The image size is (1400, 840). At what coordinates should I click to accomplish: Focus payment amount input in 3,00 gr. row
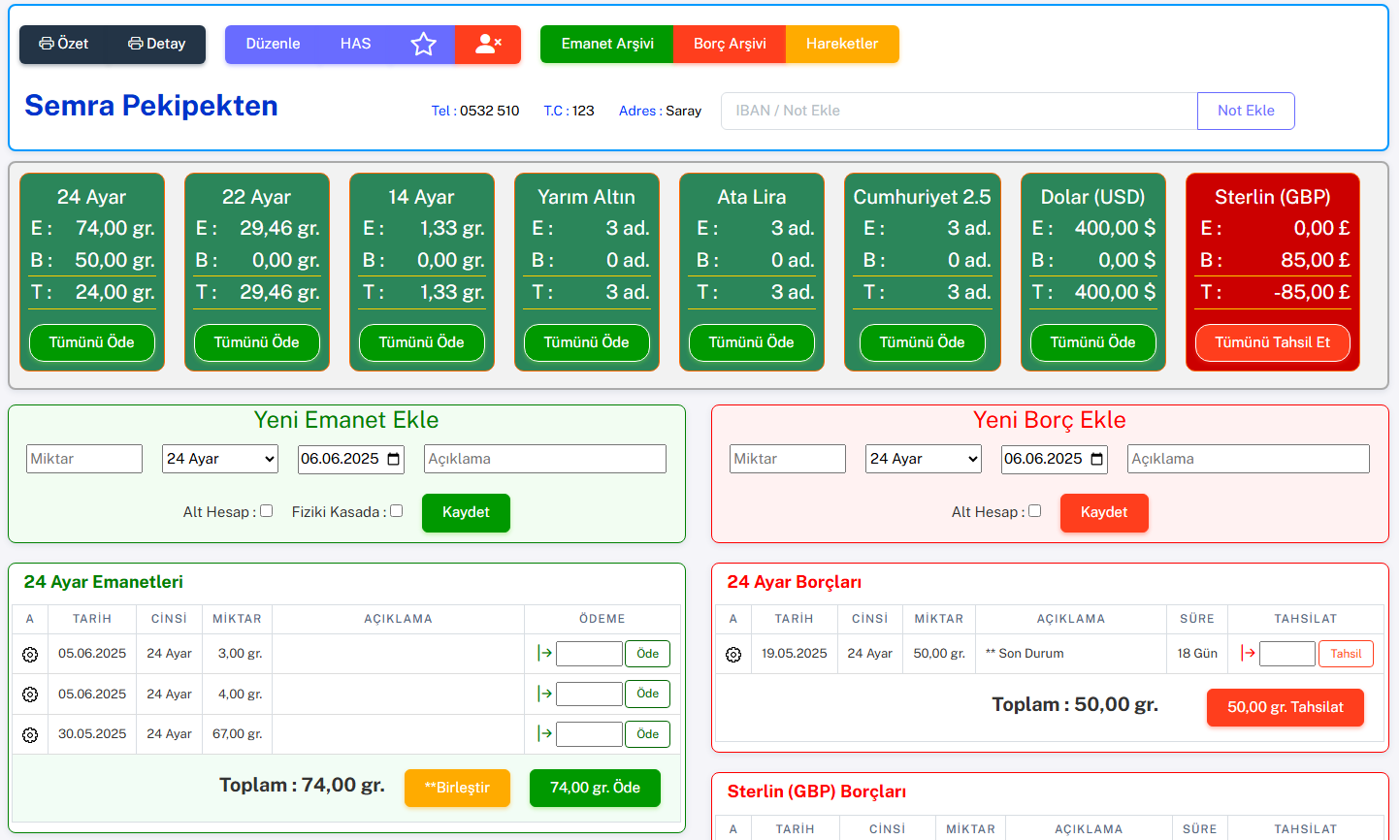pyautogui.click(x=589, y=654)
